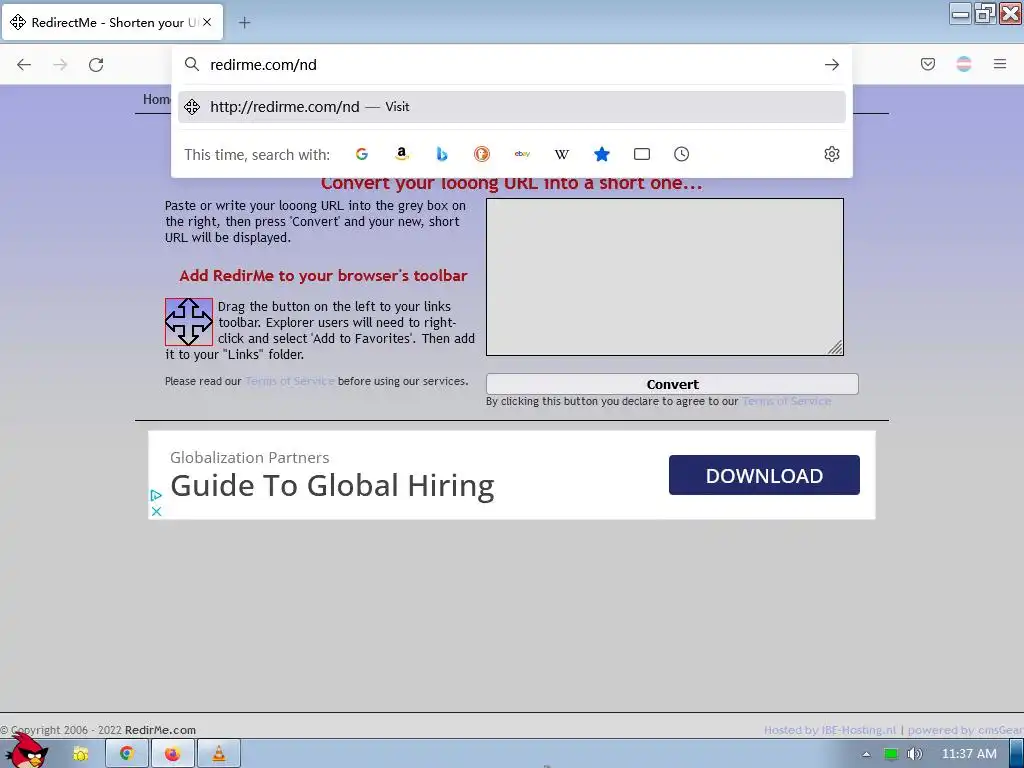The width and height of the screenshot is (1024, 768).
Task: Click inside the grey URL text box
Action: click(x=665, y=277)
